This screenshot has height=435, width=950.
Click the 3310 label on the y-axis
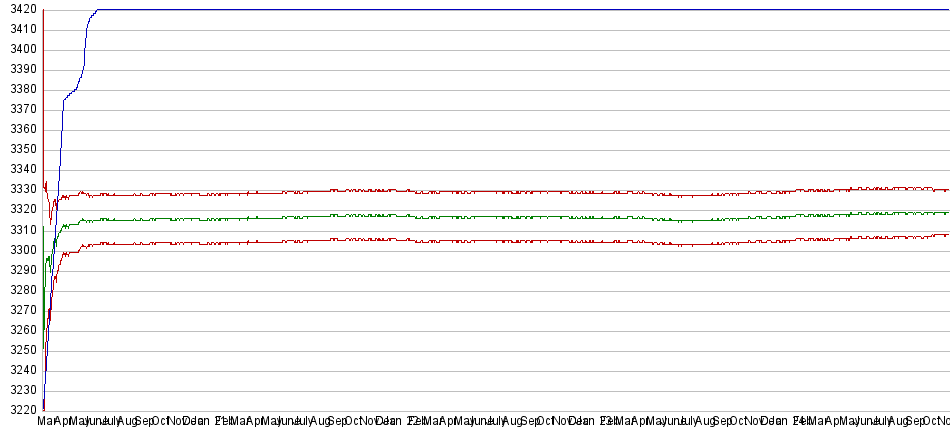19,229
